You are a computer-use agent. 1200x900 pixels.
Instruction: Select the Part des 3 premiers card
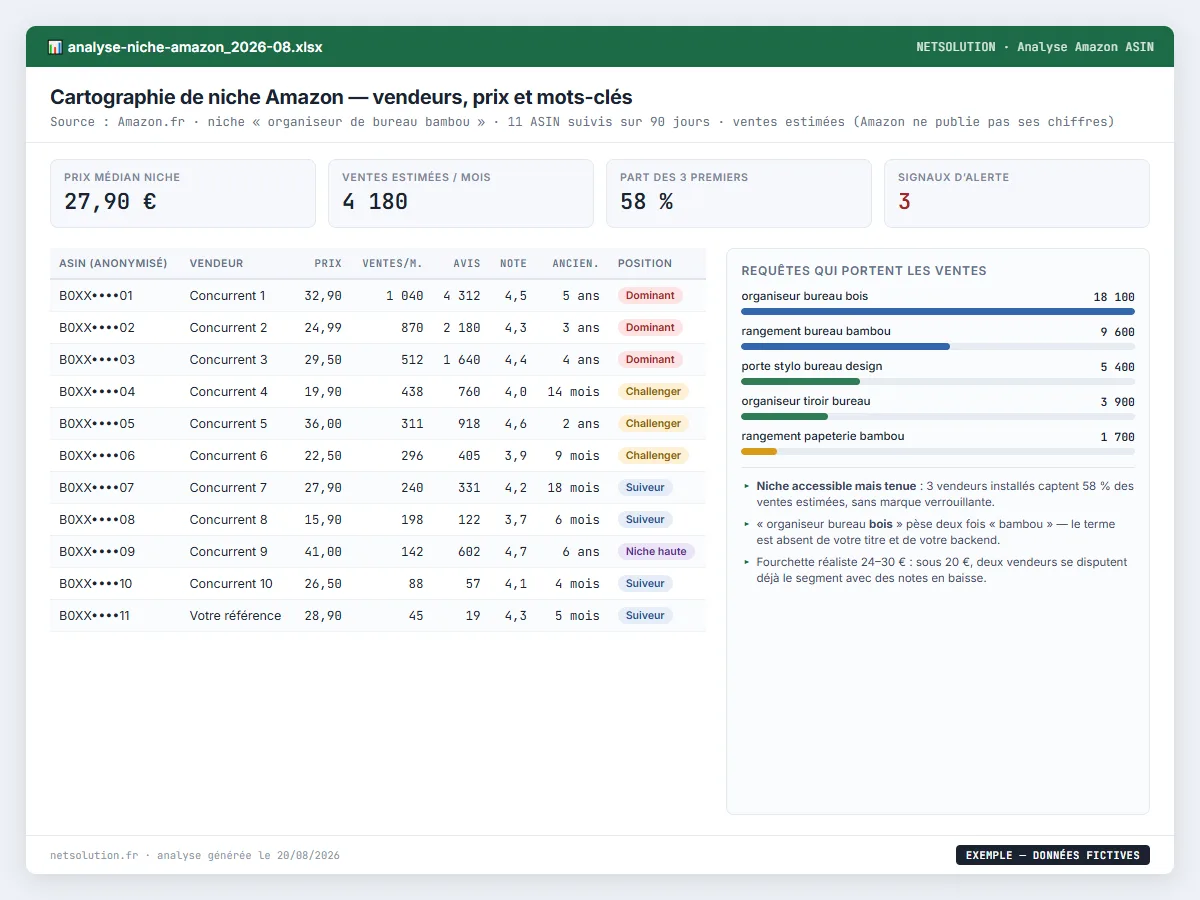739,193
